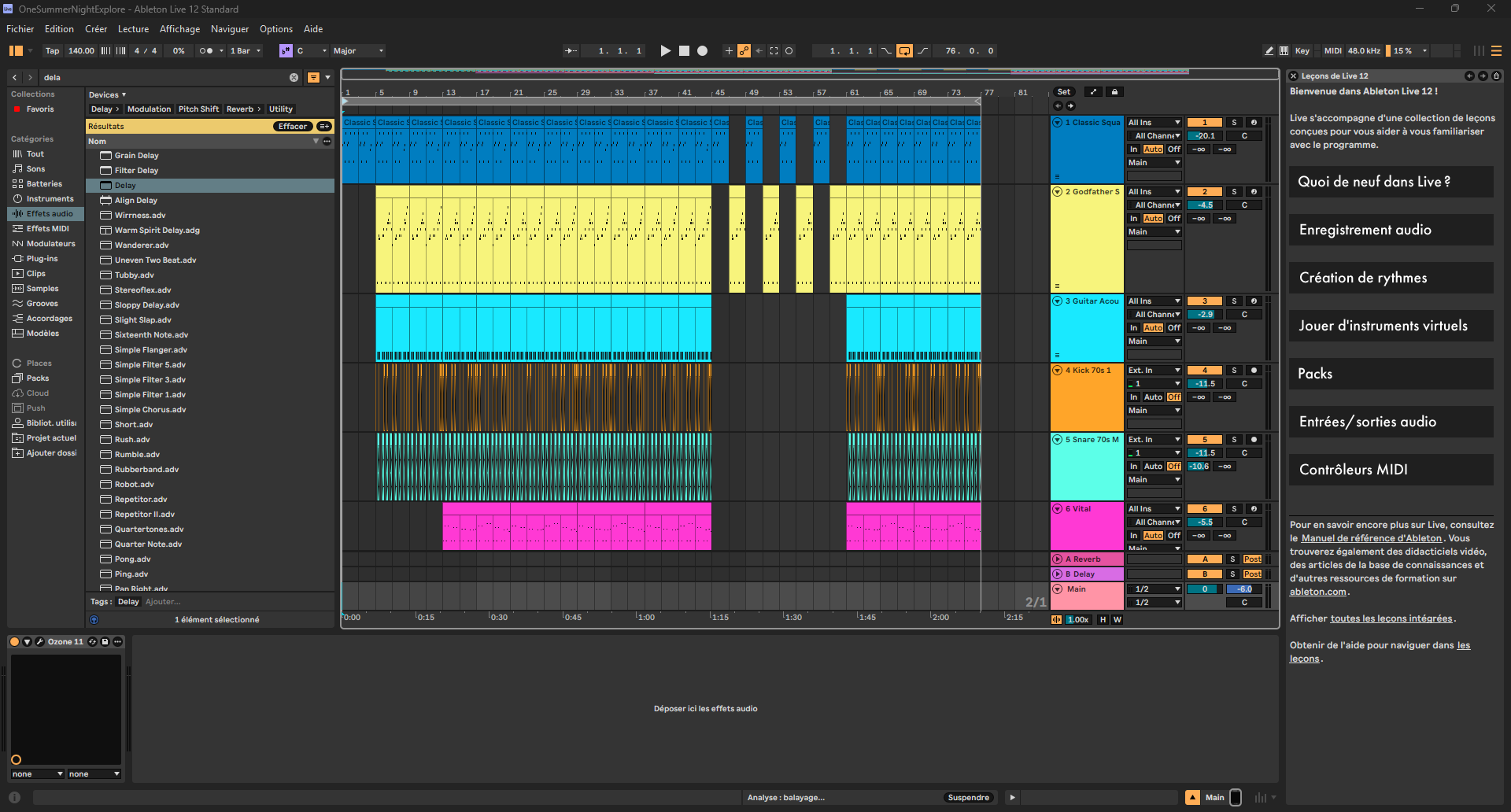The width and height of the screenshot is (1511, 812).
Task: Toggle Draw Mode pencil icon
Action: point(1269,50)
